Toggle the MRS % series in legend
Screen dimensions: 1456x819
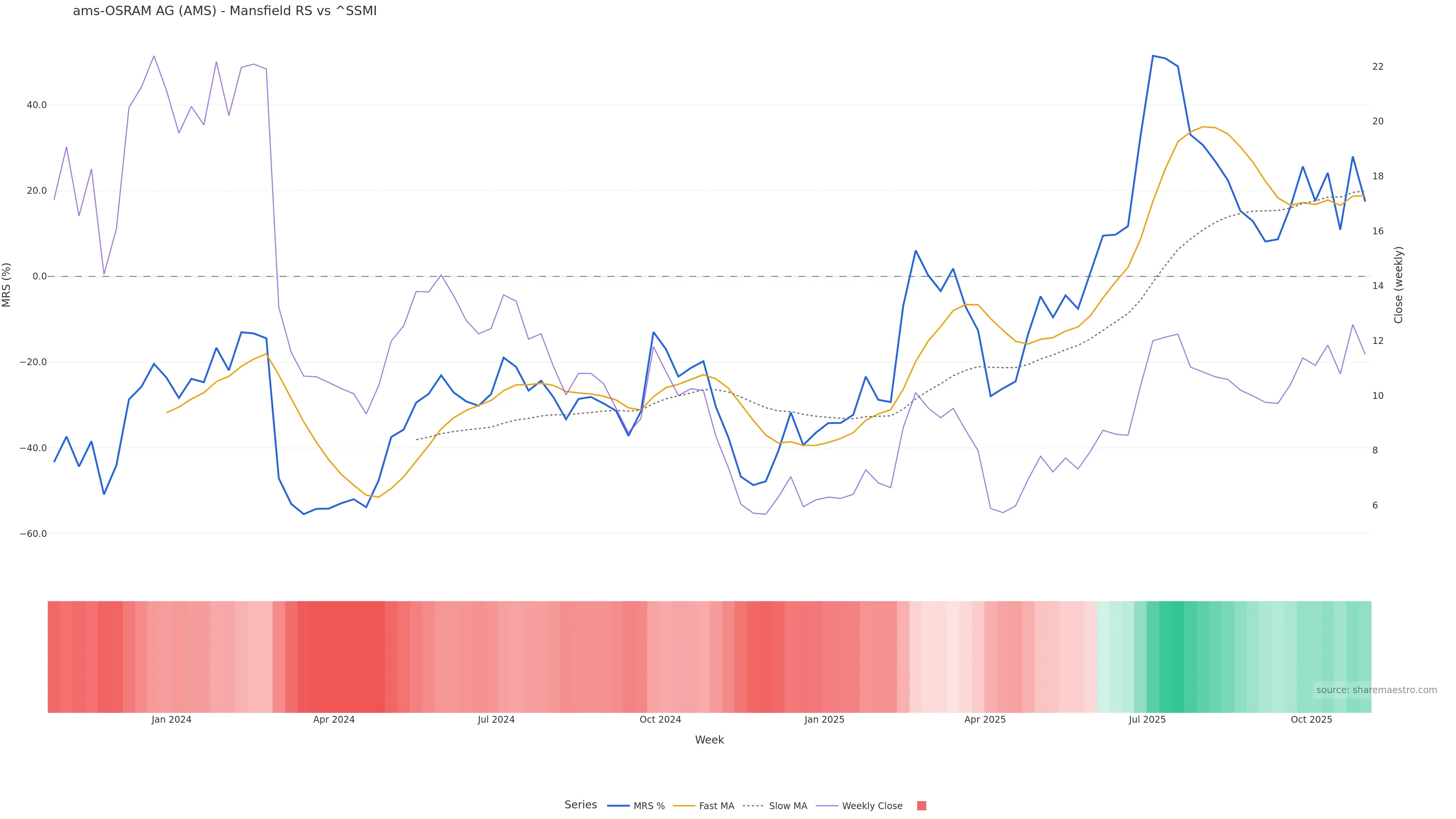(636, 806)
